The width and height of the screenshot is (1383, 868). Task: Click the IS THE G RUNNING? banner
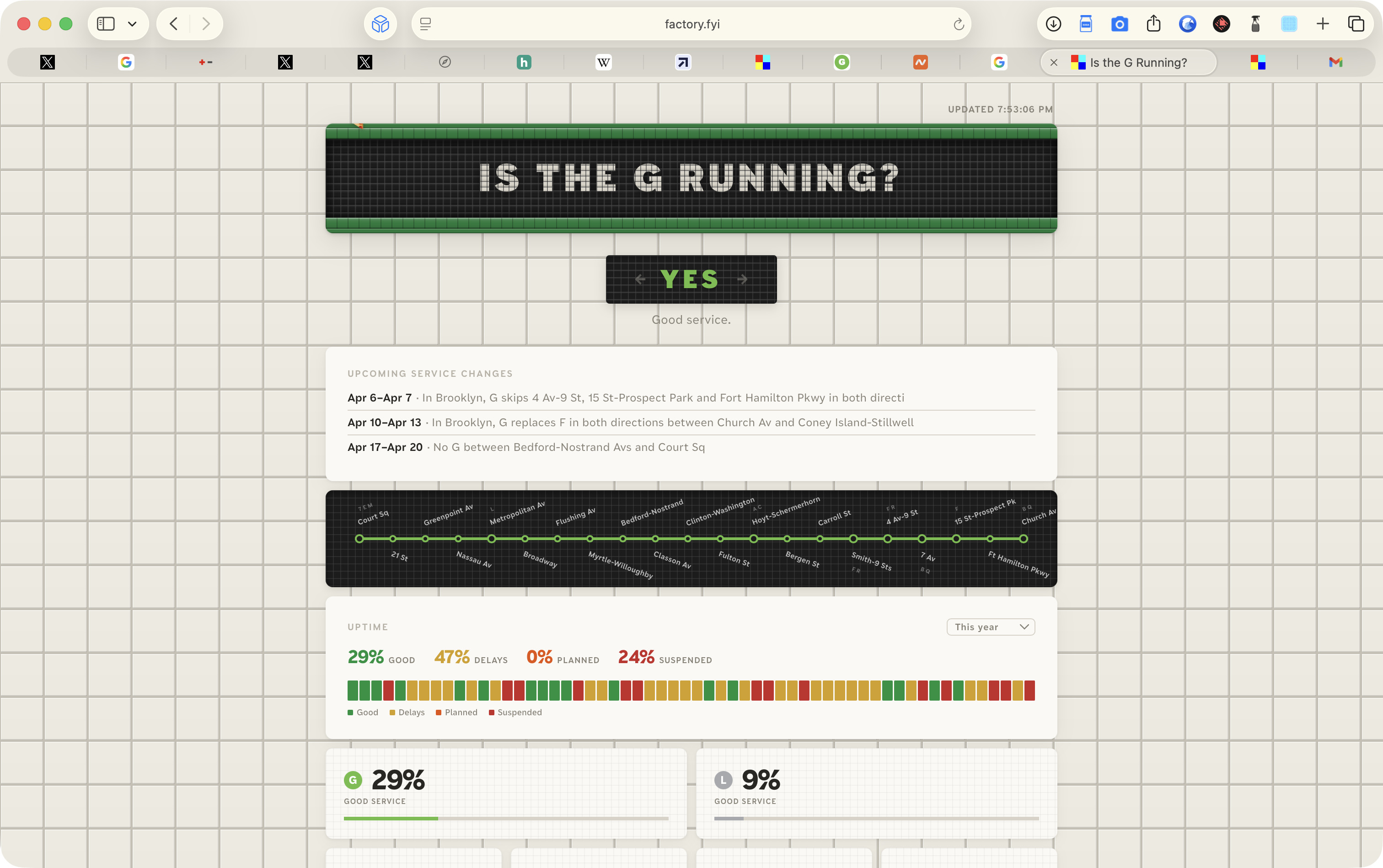[691, 178]
